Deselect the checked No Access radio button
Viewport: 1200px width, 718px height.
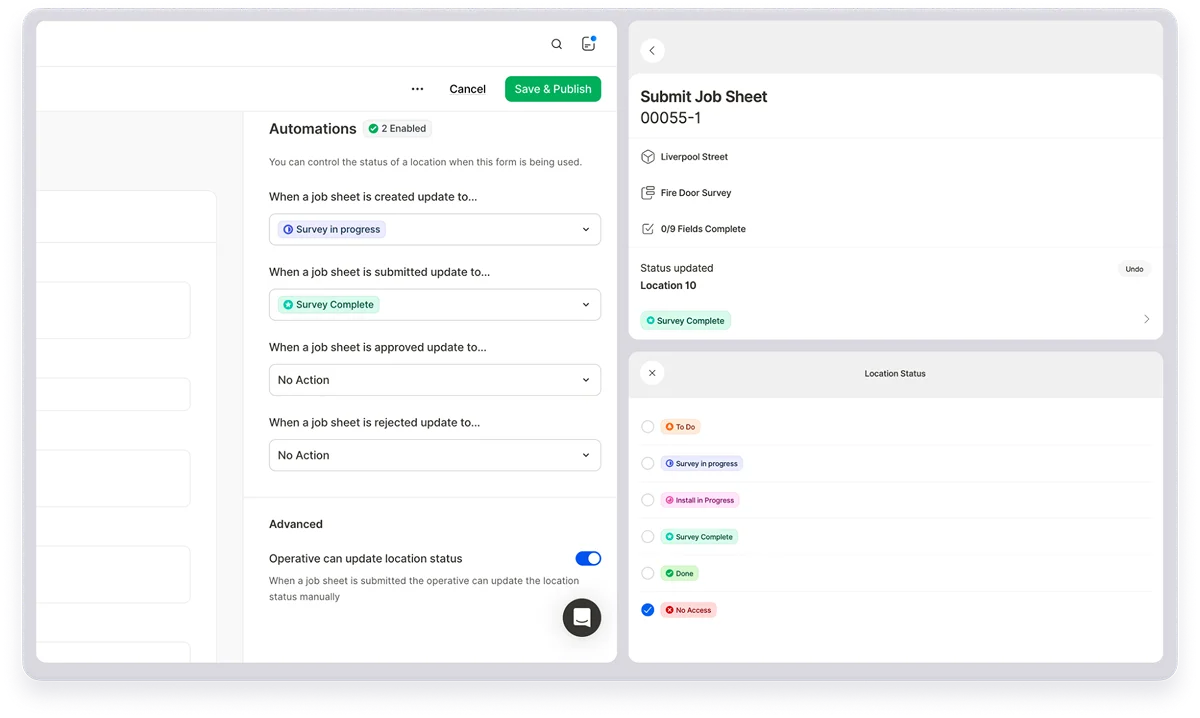[648, 610]
